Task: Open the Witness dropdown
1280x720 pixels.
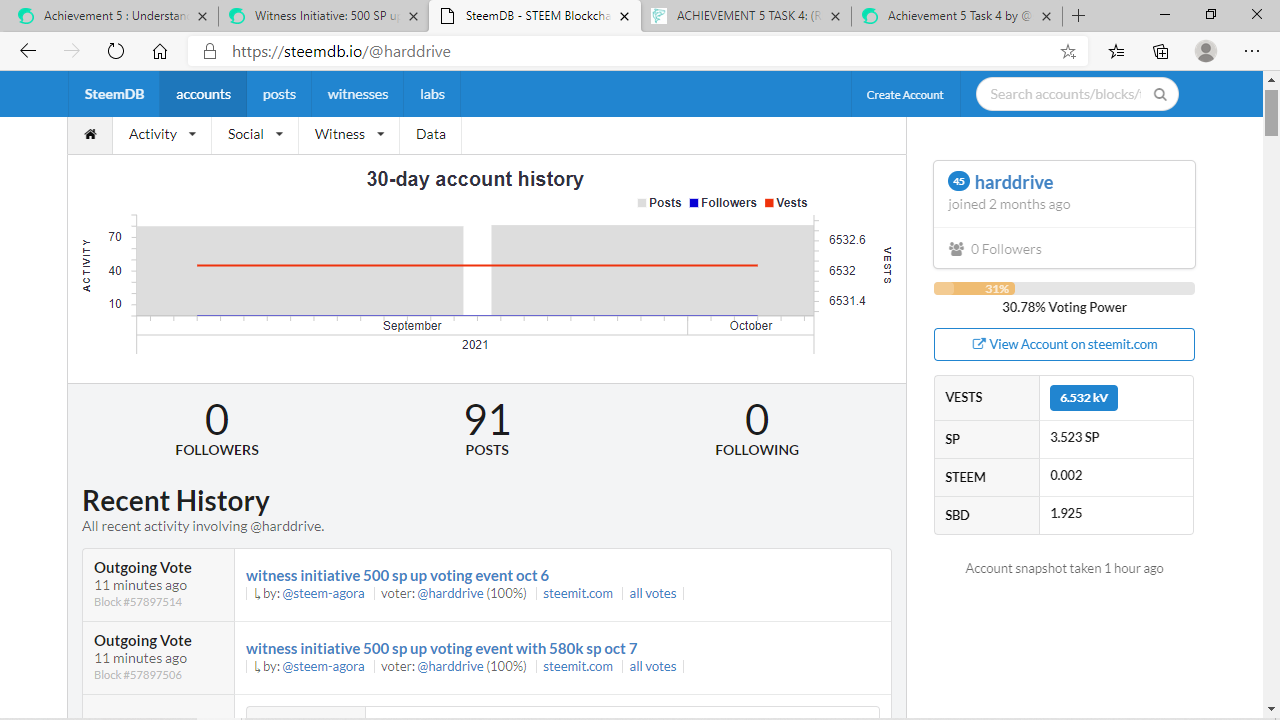Action: (349, 134)
